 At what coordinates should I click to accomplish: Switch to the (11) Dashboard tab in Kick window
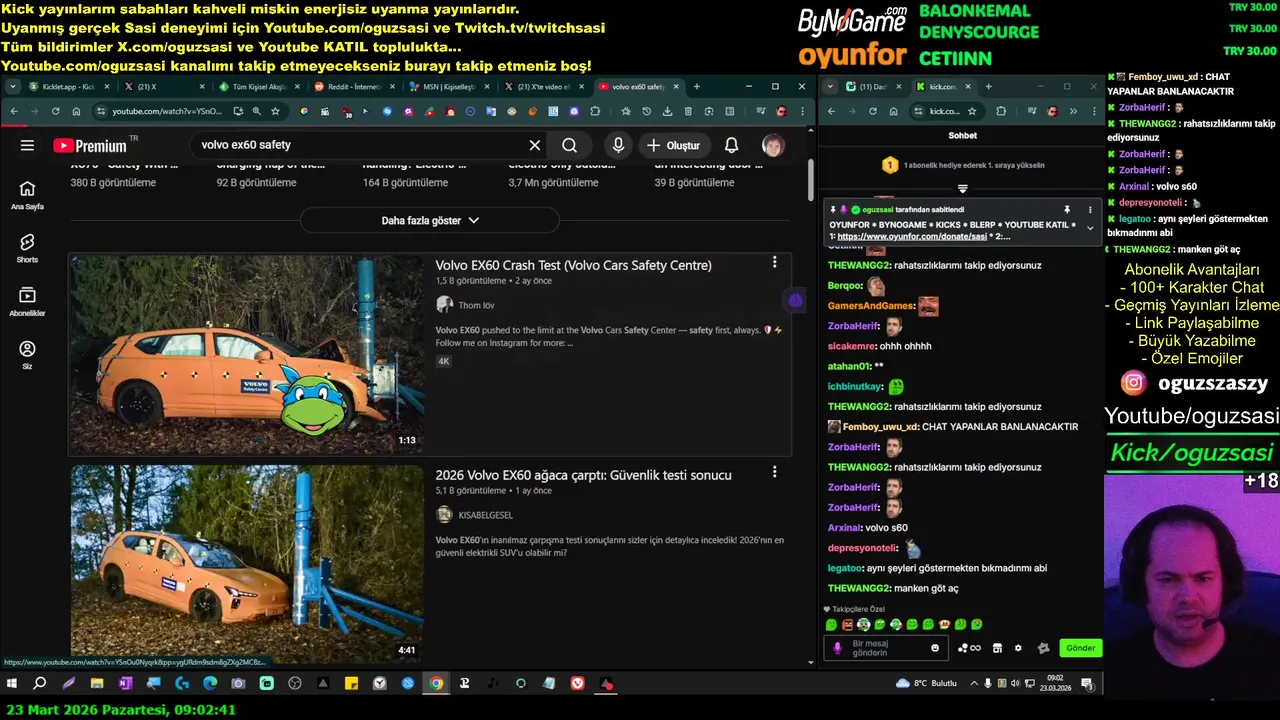[x=875, y=87]
